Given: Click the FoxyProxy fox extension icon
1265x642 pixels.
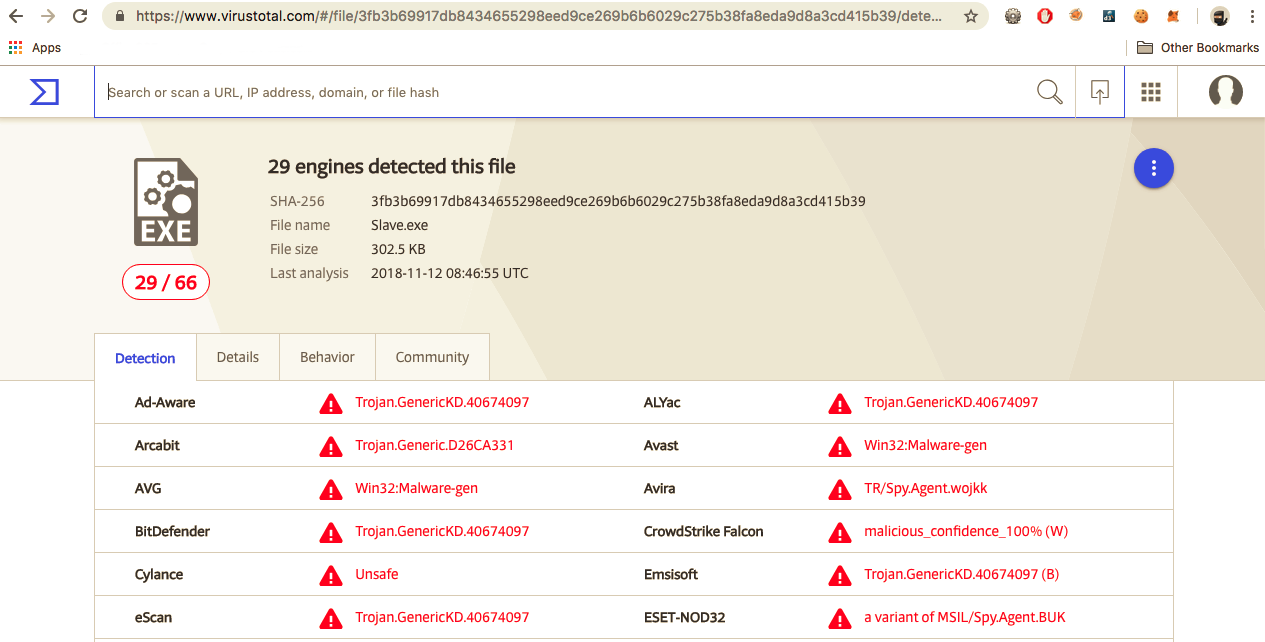Looking at the screenshot, I should pos(1076,16).
